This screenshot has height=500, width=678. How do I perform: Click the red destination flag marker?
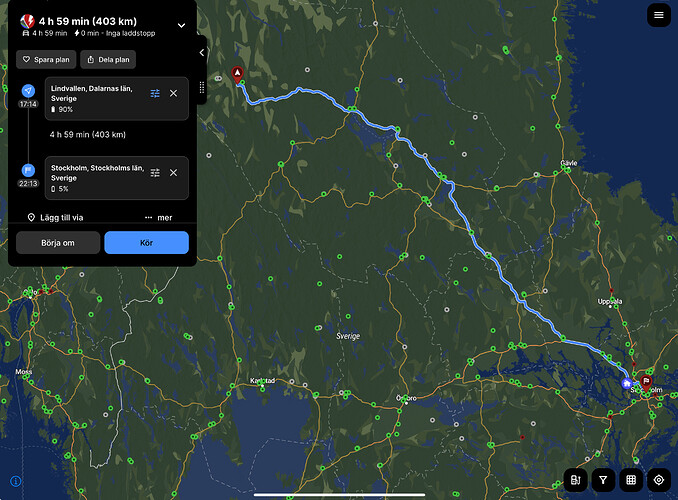(x=646, y=382)
